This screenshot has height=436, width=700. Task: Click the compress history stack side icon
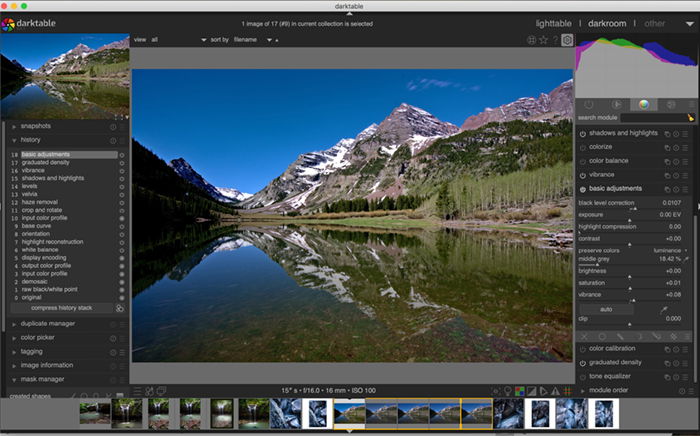pyautogui.click(x=119, y=308)
